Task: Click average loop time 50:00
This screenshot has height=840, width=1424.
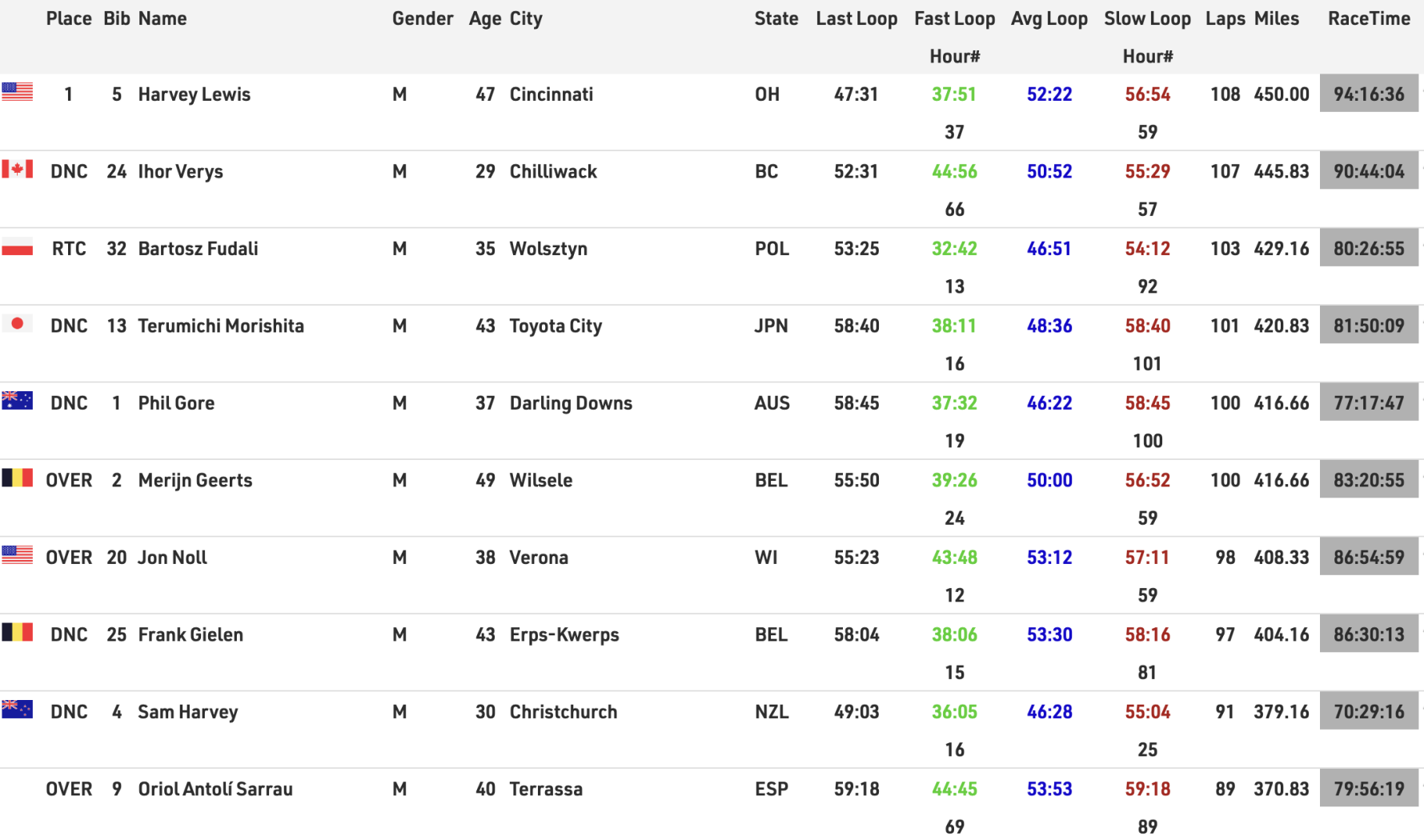Action: click(x=1049, y=480)
